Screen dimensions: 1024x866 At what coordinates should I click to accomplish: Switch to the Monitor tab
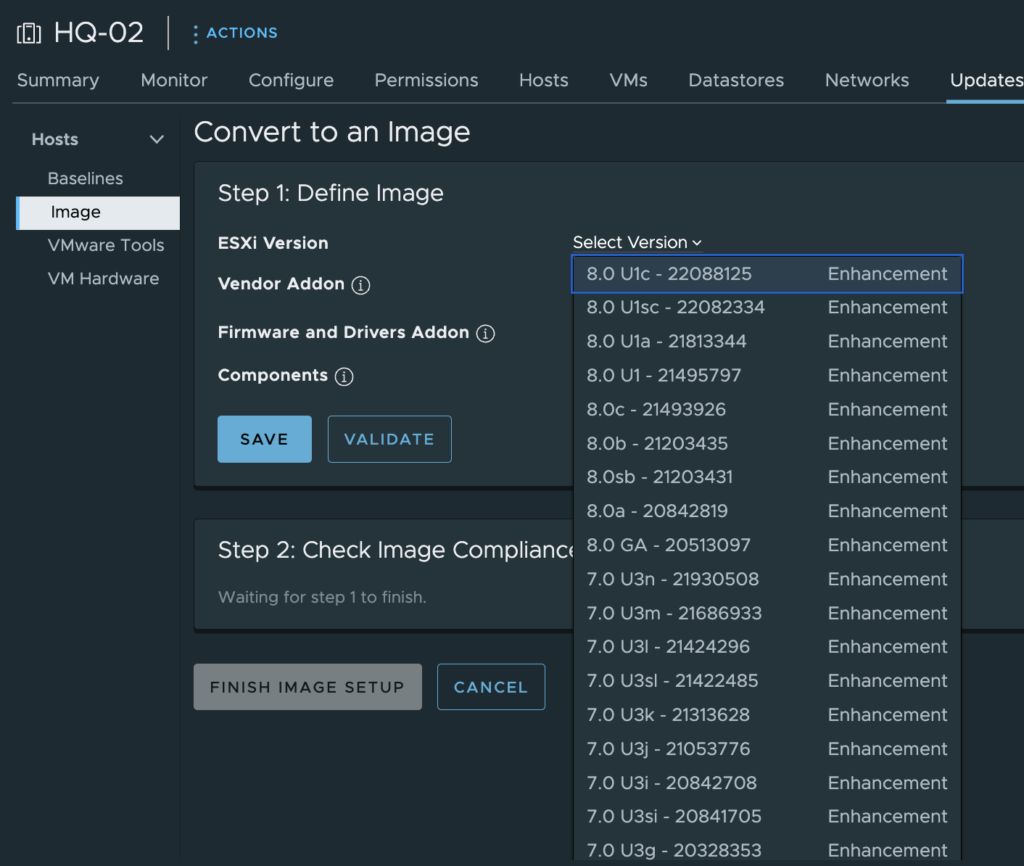click(174, 80)
